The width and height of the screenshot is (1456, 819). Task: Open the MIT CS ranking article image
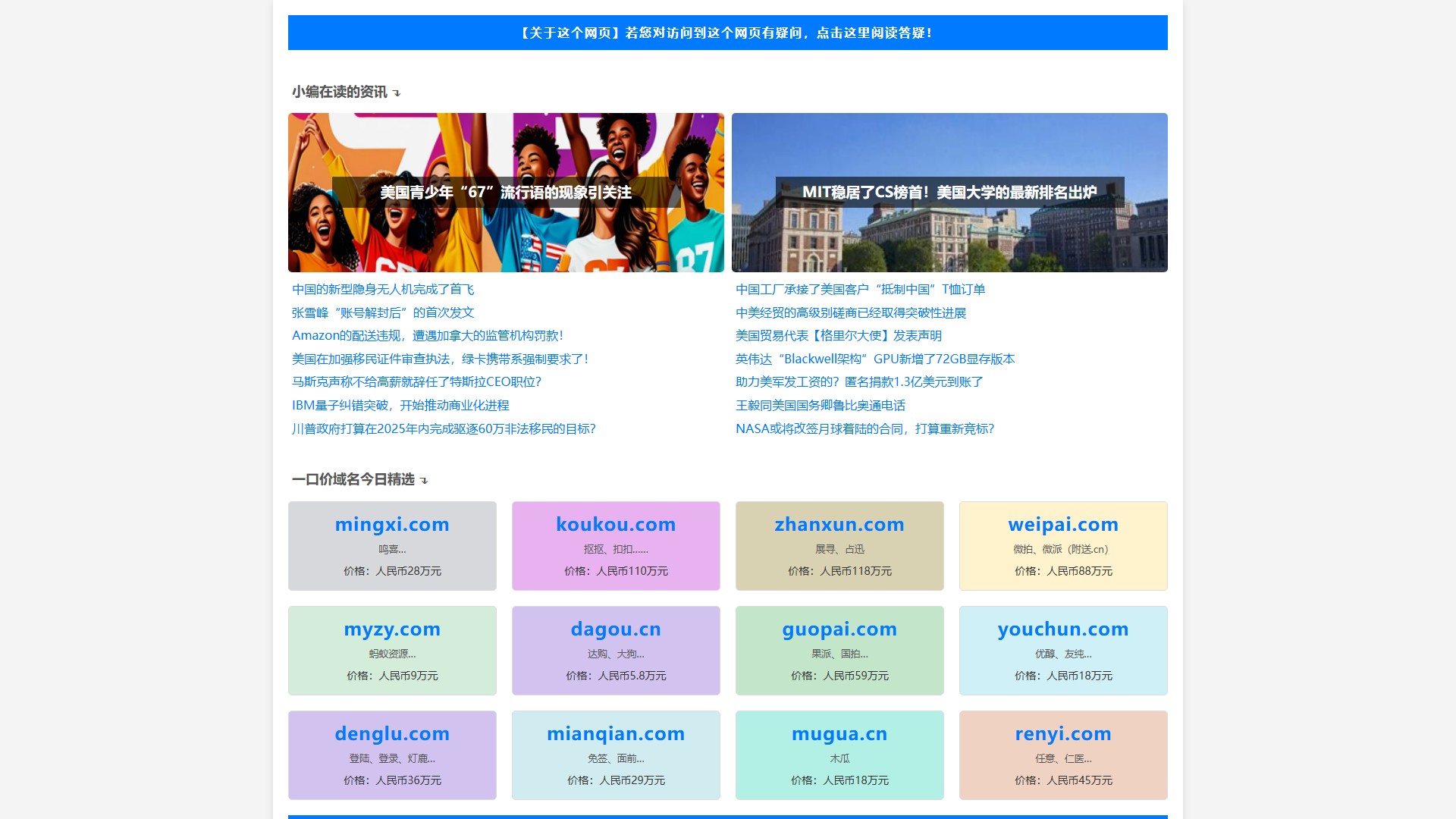(949, 192)
